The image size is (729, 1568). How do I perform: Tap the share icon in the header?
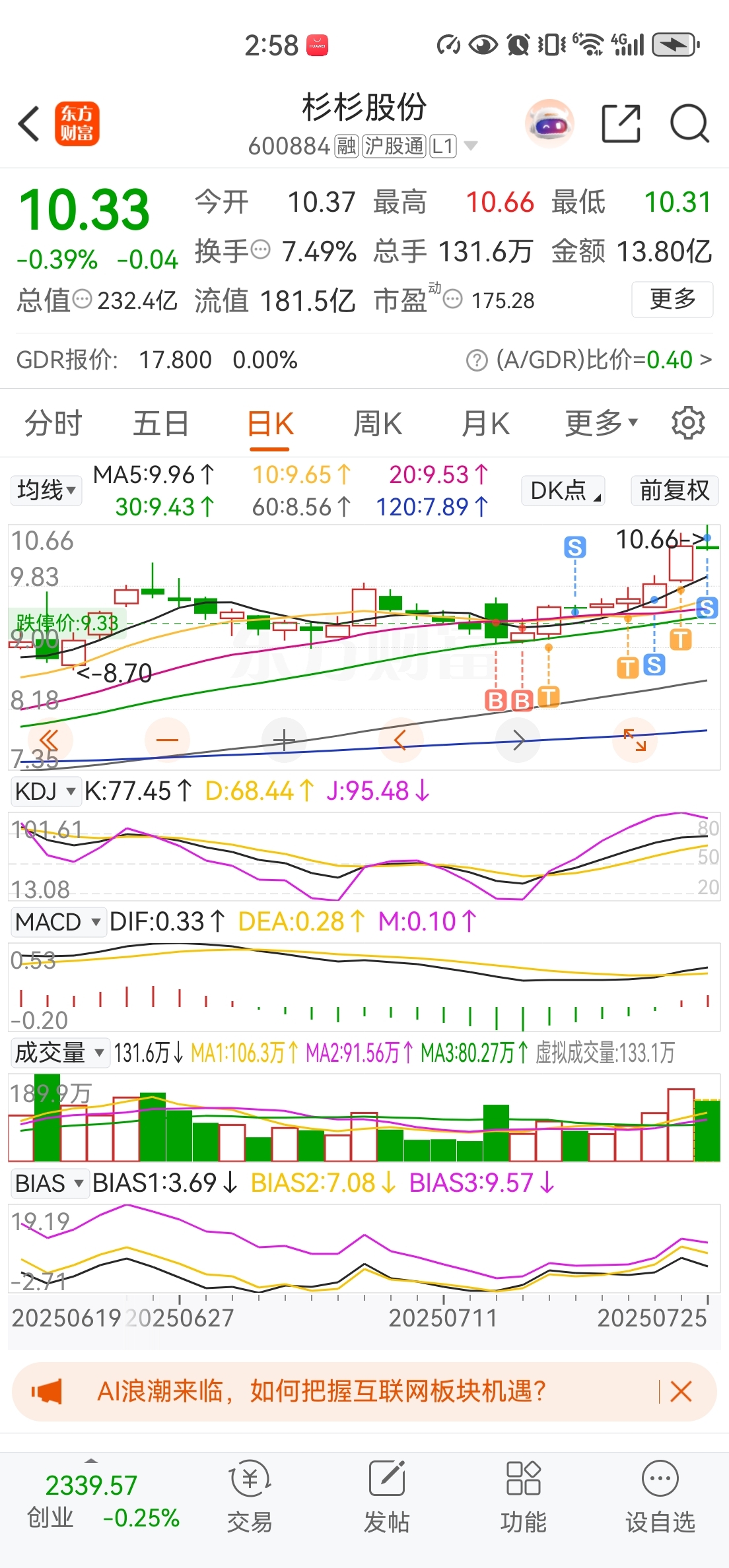621,123
